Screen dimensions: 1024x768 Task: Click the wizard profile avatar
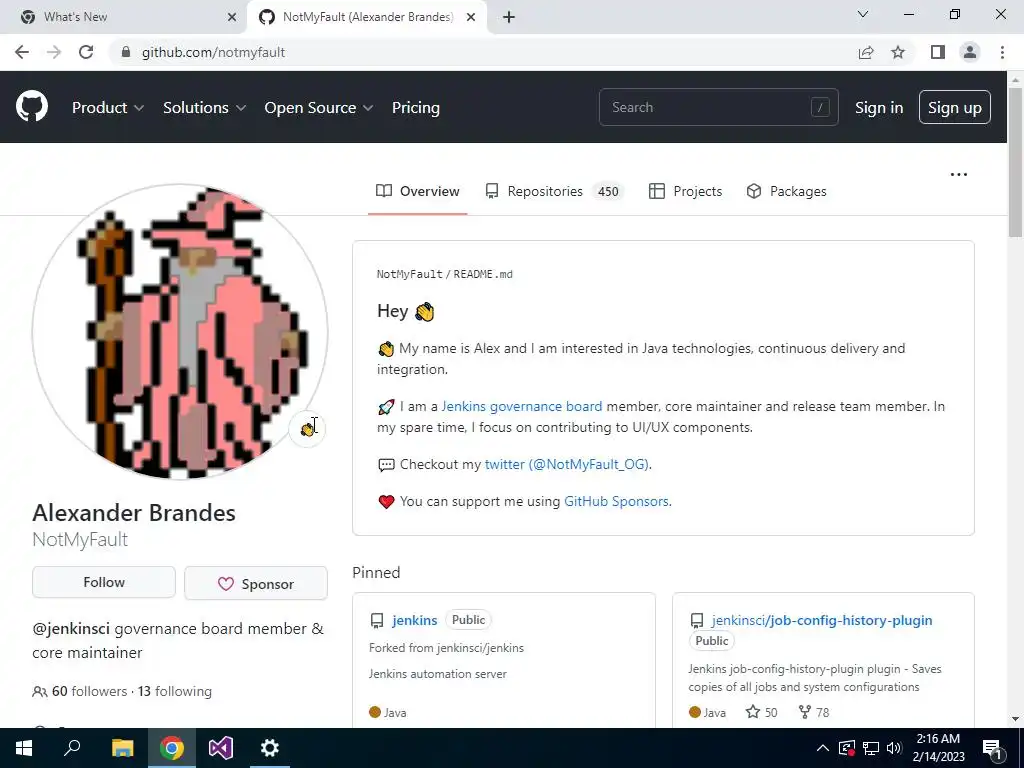coord(180,331)
